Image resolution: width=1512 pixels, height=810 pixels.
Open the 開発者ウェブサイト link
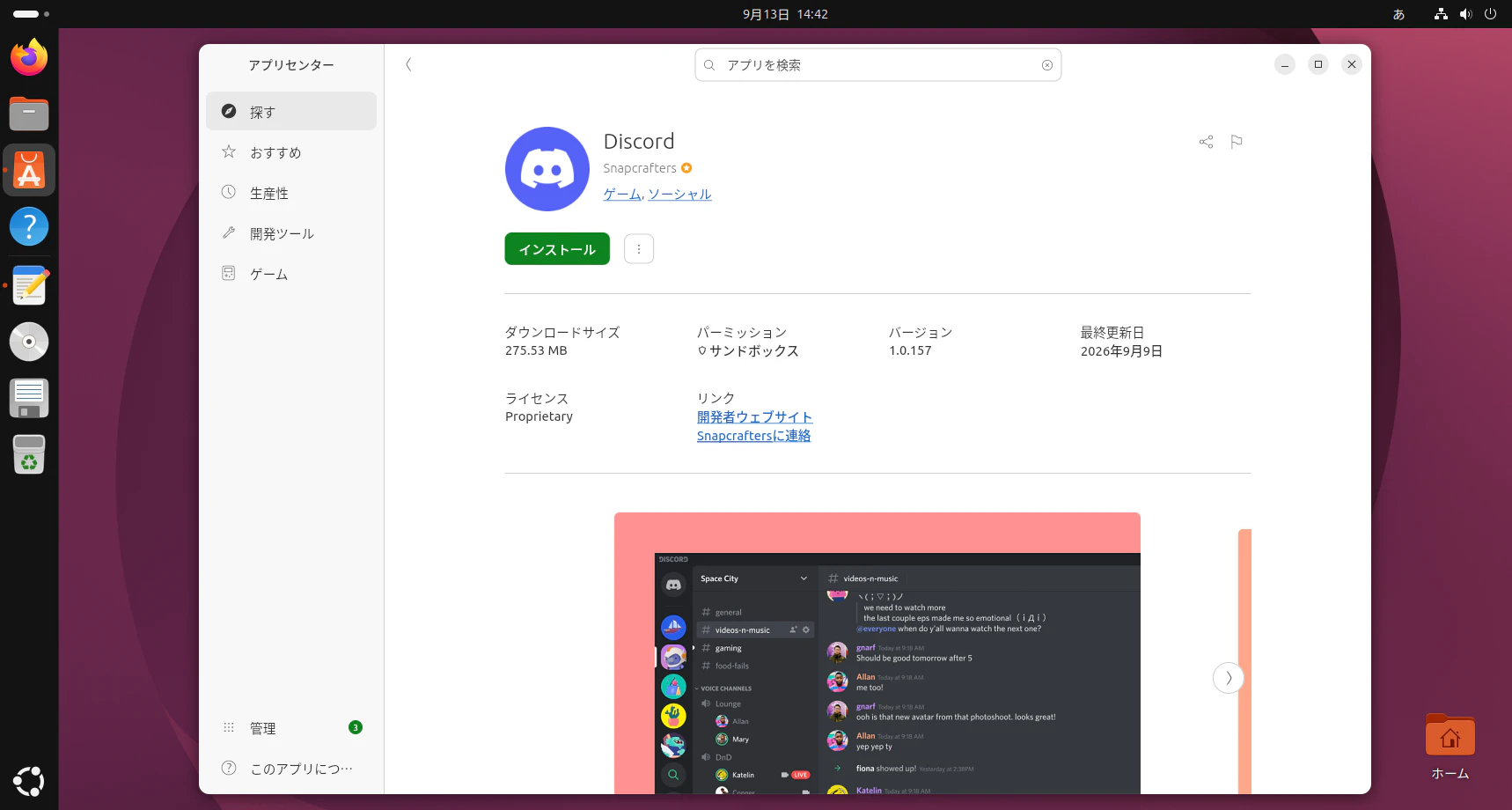click(754, 417)
